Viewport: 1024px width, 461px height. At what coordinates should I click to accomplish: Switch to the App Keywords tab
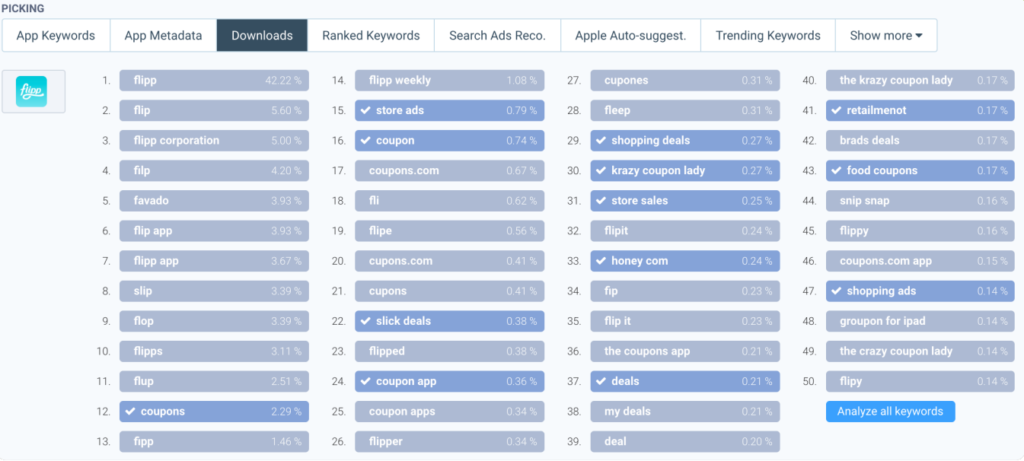[x=56, y=35]
